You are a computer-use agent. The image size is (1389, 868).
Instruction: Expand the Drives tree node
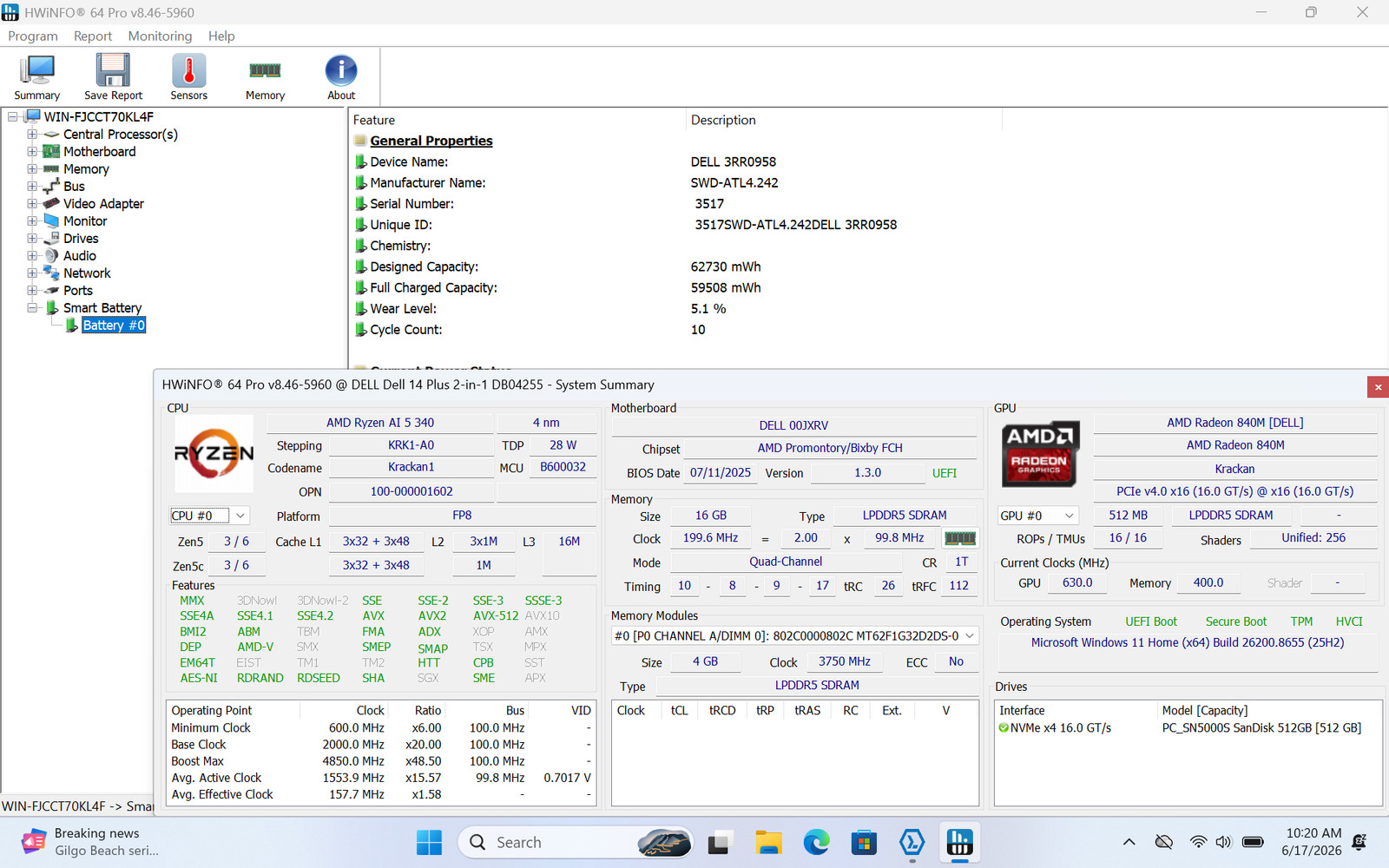[32, 239]
